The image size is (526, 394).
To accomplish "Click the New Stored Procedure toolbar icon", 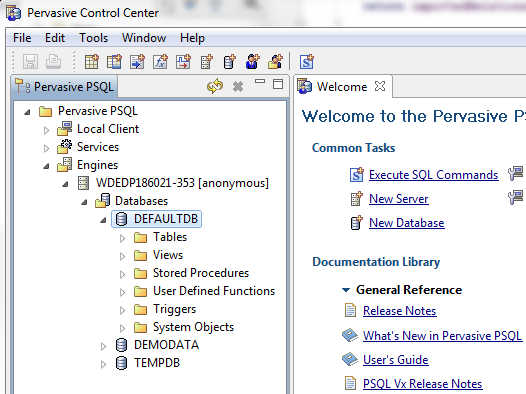I will 137,62.
